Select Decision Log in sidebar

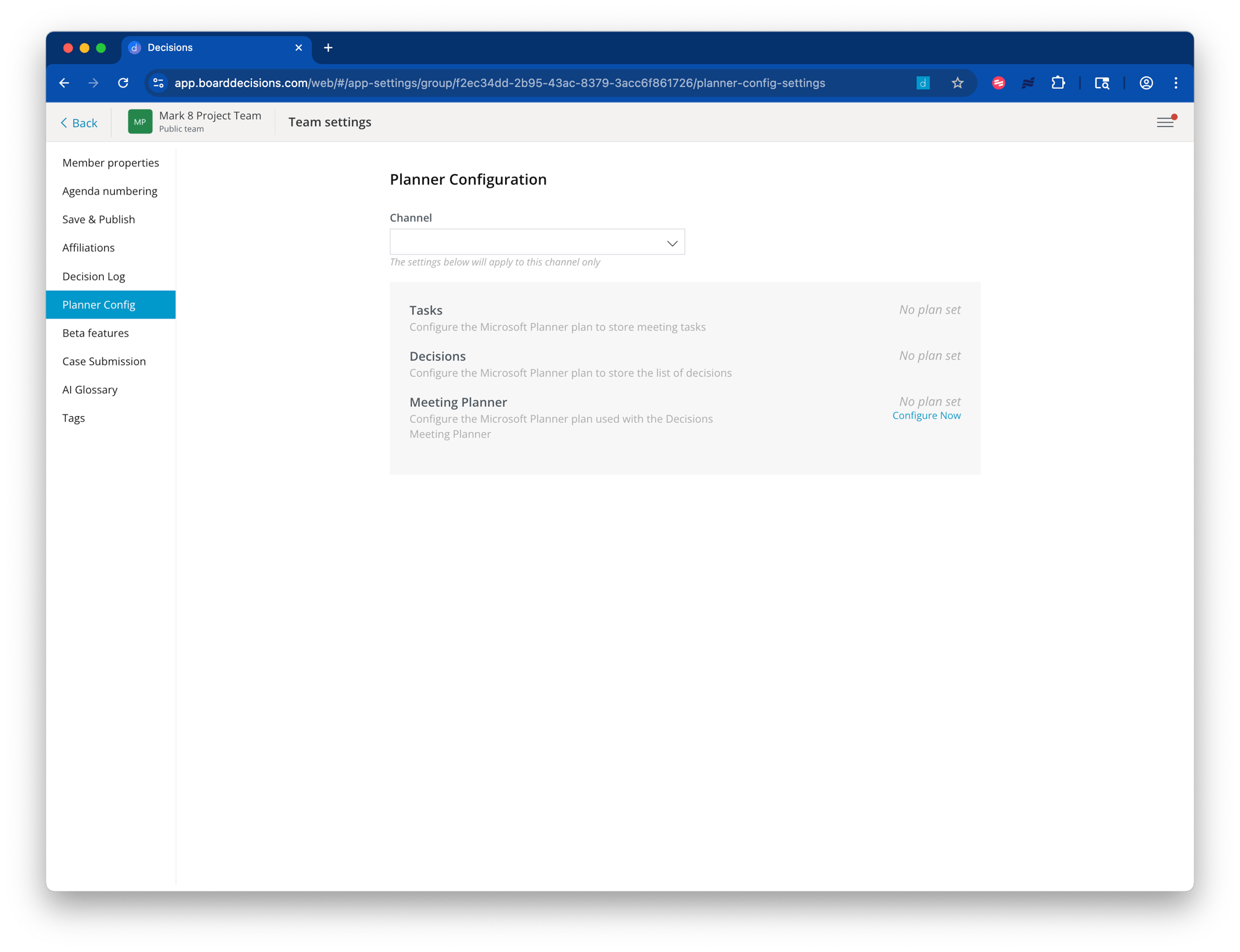click(94, 276)
